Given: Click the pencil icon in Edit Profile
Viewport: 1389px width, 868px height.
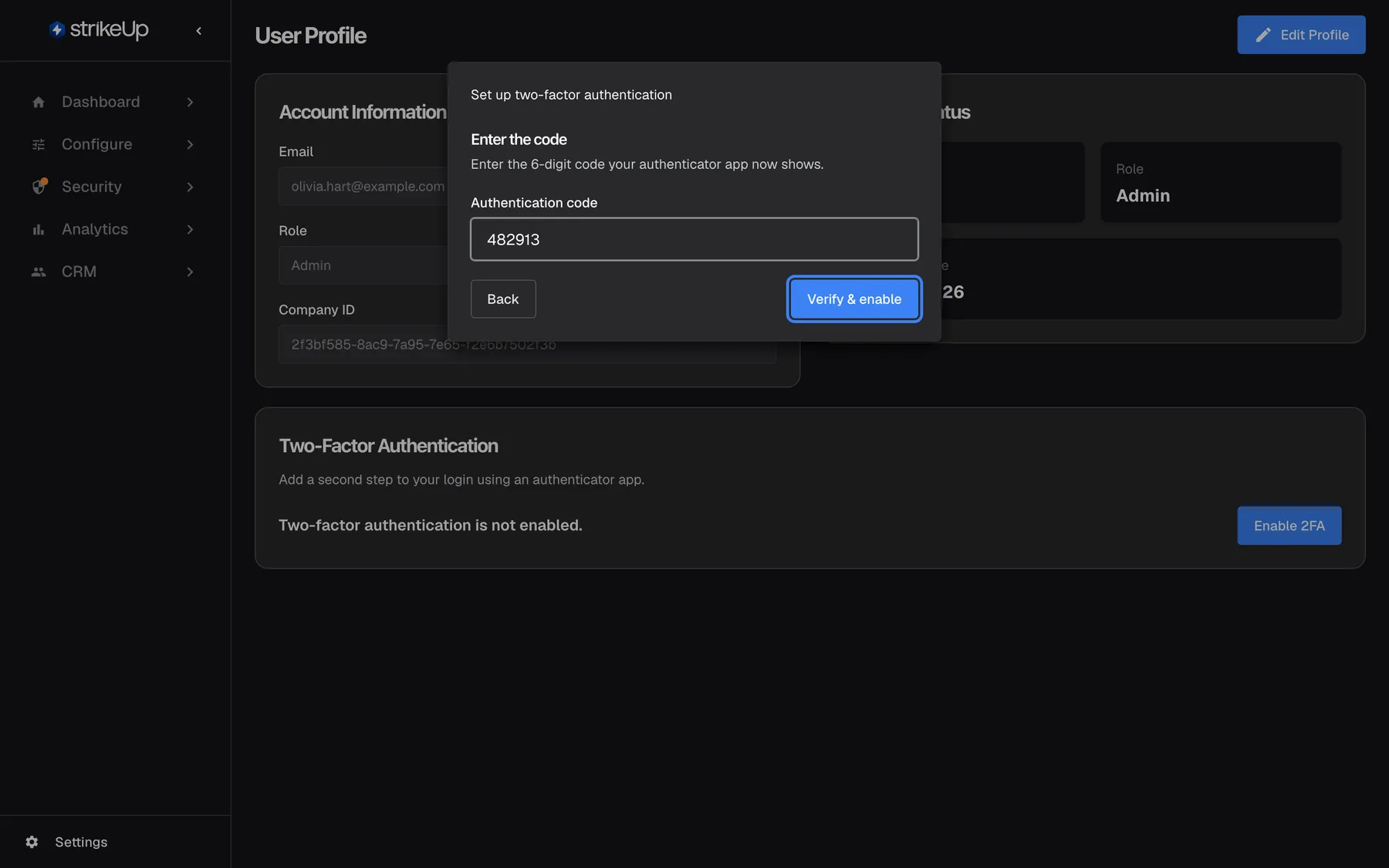Looking at the screenshot, I should click(1262, 35).
